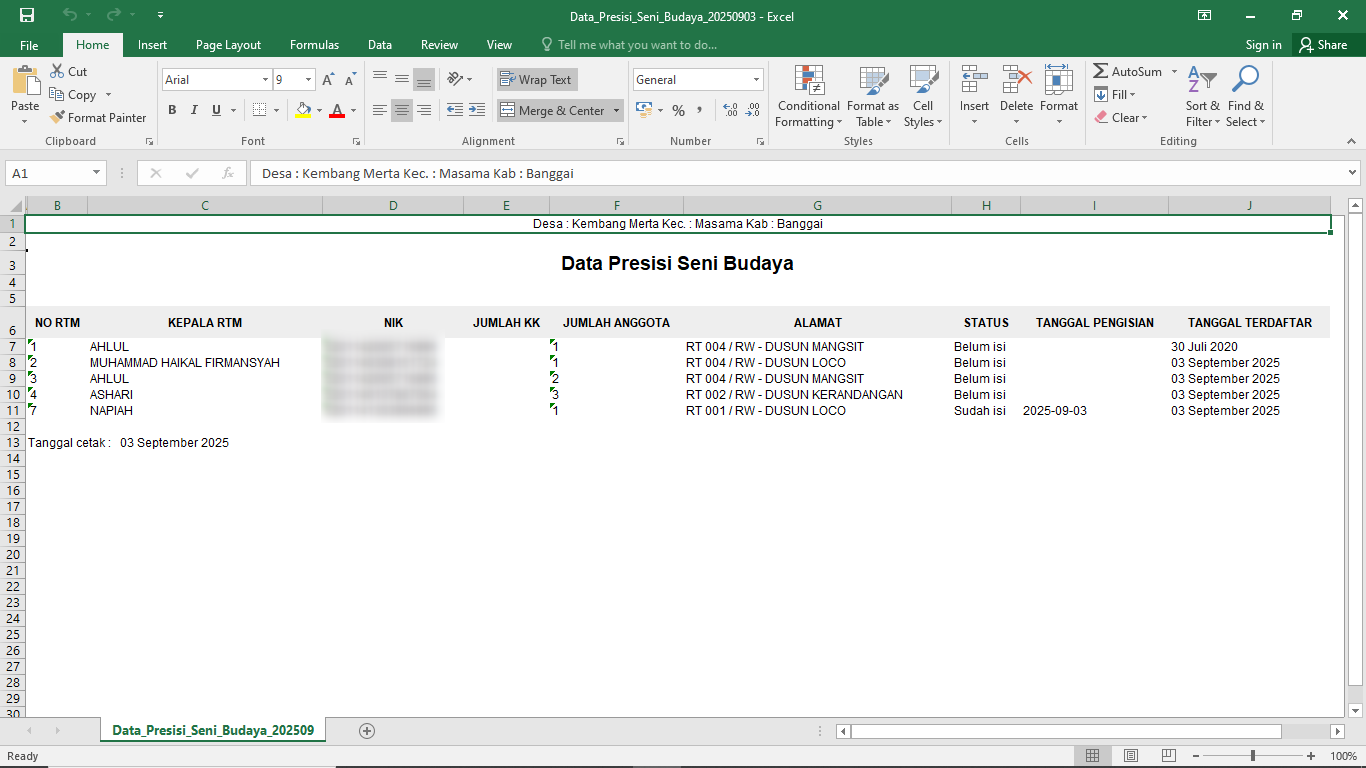Save the workbook with the floppy icon
1366x768 pixels.
(x=27, y=15)
